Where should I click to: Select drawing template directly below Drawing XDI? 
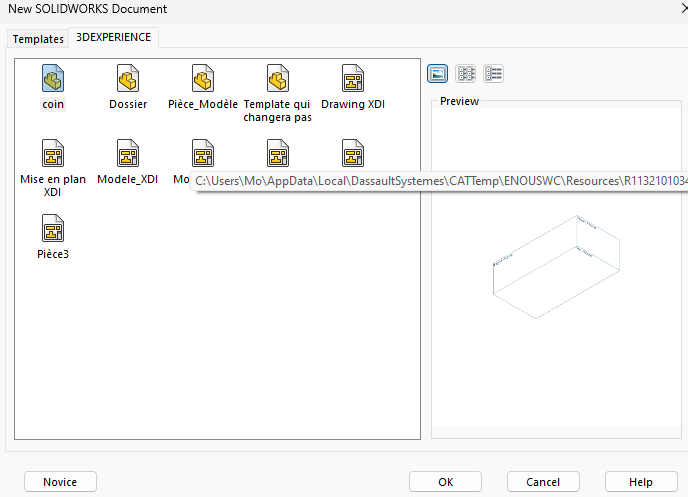click(x=353, y=153)
